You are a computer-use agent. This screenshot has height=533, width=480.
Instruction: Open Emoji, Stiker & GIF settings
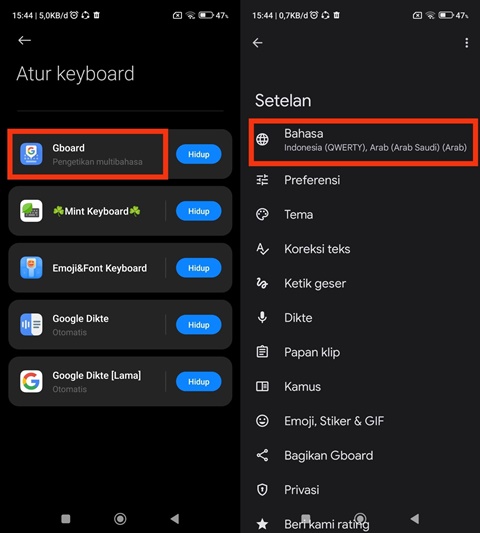(360, 421)
